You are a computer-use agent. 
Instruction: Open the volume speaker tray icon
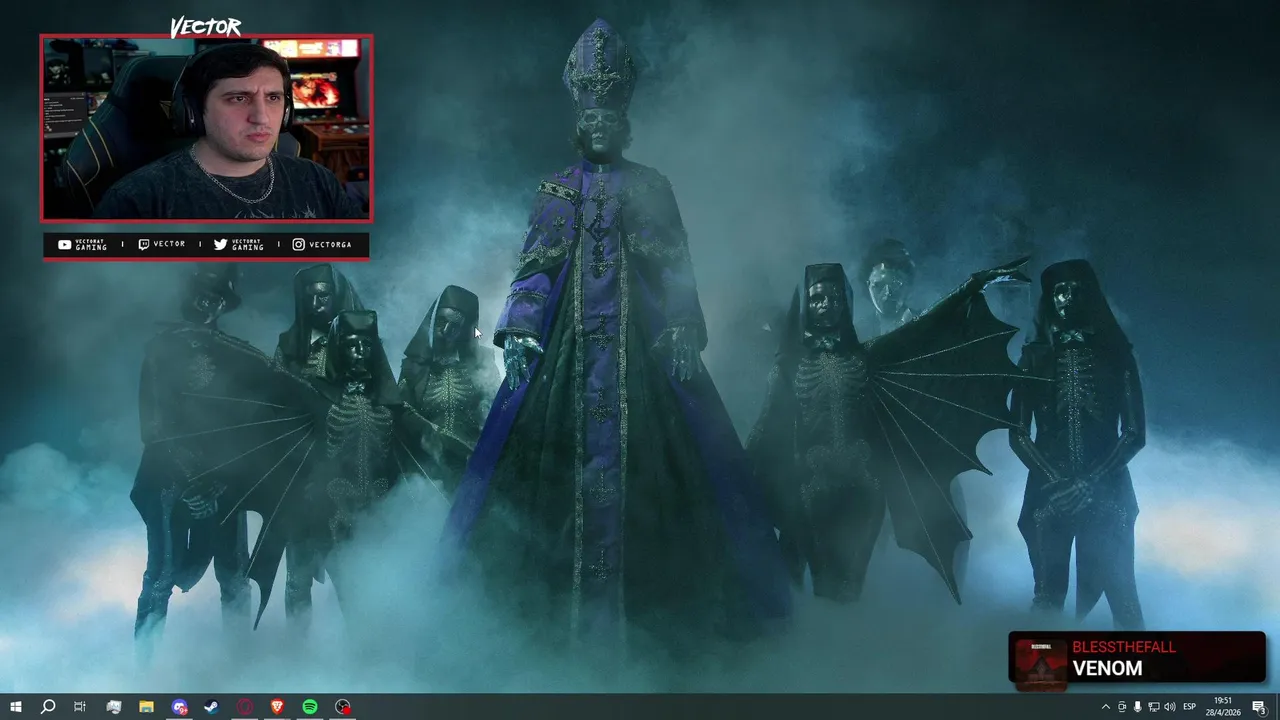point(1169,707)
